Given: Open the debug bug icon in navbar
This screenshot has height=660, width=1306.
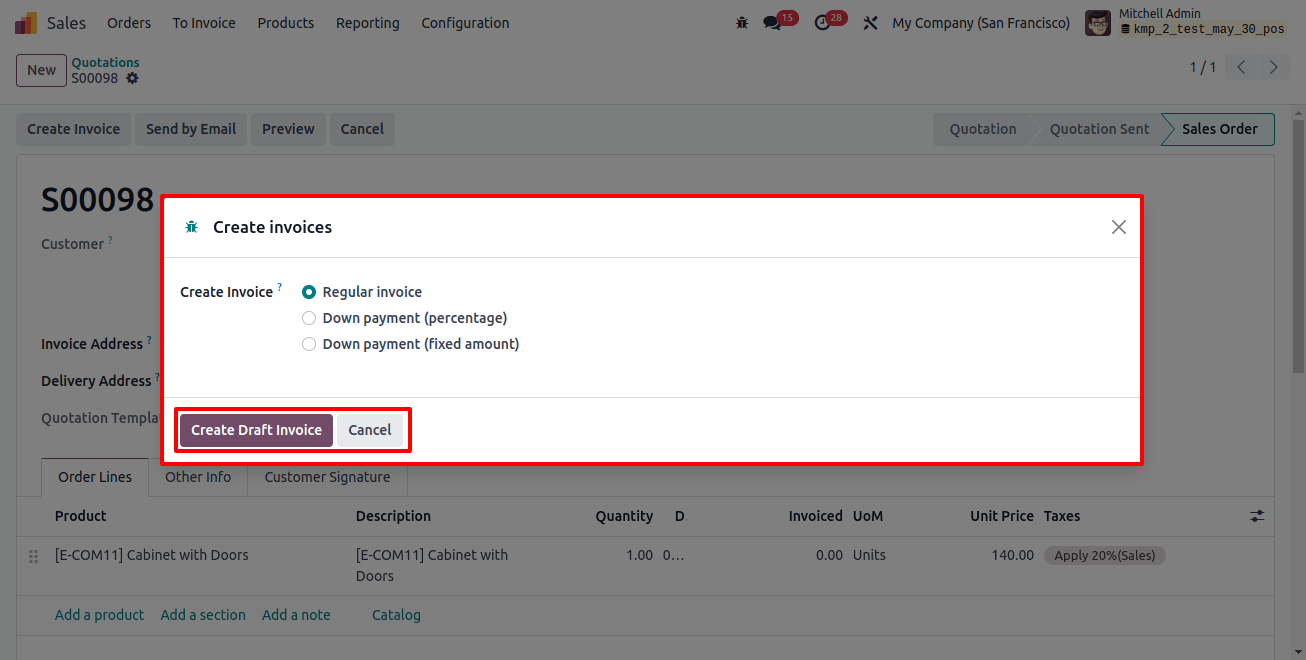Looking at the screenshot, I should (741, 23).
